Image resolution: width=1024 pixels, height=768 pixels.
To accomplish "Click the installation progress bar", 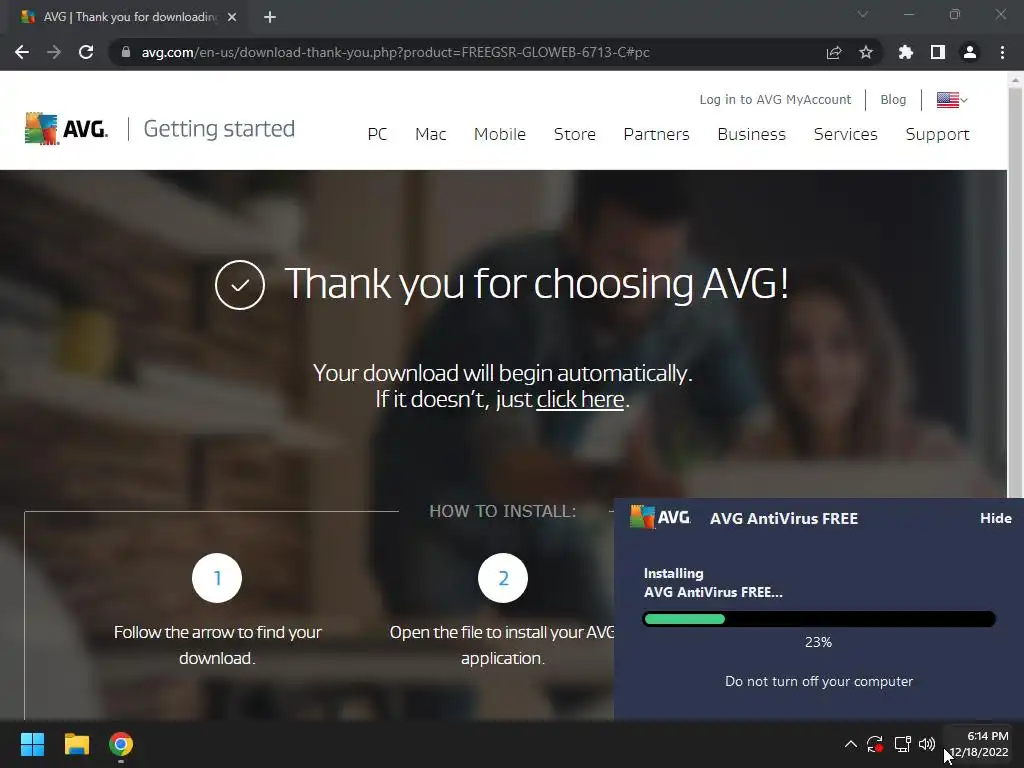I will point(819,618).
